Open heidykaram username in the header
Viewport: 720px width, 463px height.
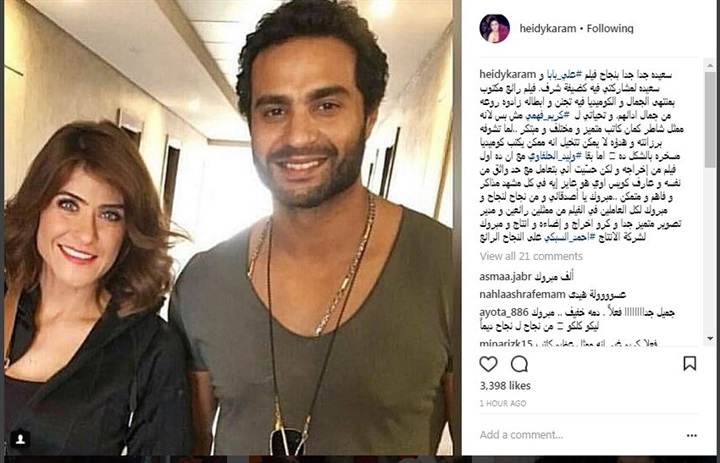coord(547,28)
